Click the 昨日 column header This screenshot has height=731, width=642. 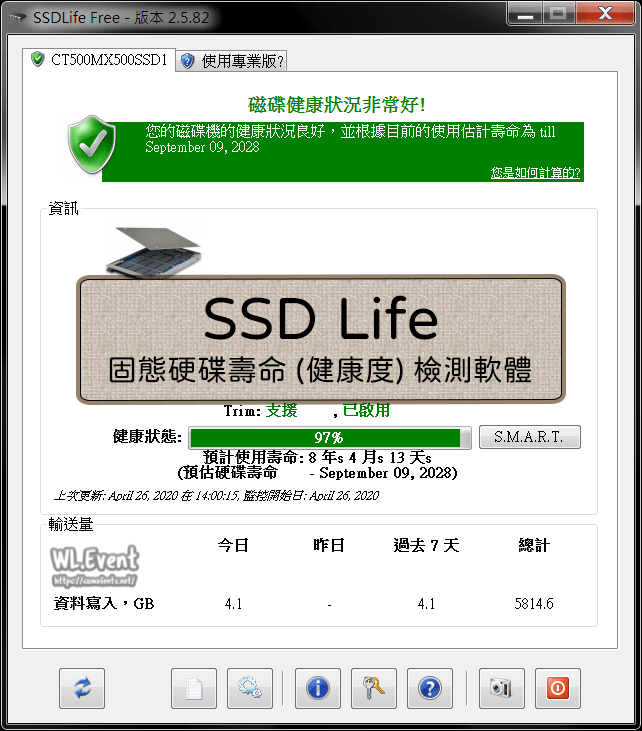(329, 545)
